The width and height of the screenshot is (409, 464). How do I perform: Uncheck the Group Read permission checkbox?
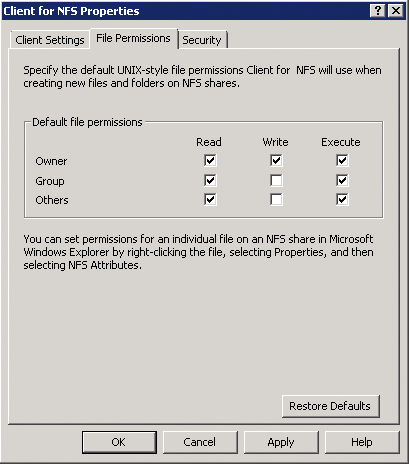(x=210, y=180)
